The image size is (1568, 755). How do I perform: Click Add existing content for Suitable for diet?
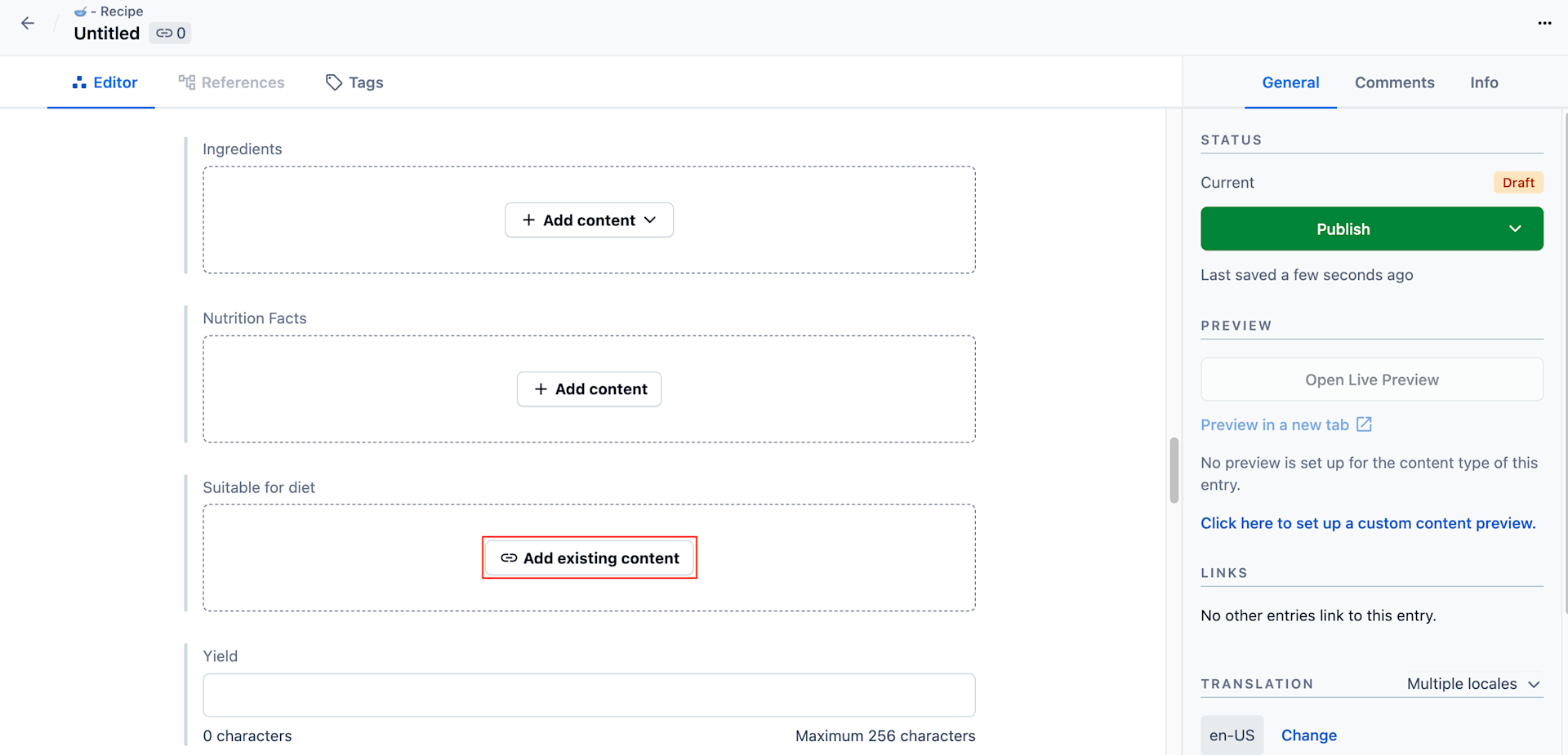(x=589, y=558)
